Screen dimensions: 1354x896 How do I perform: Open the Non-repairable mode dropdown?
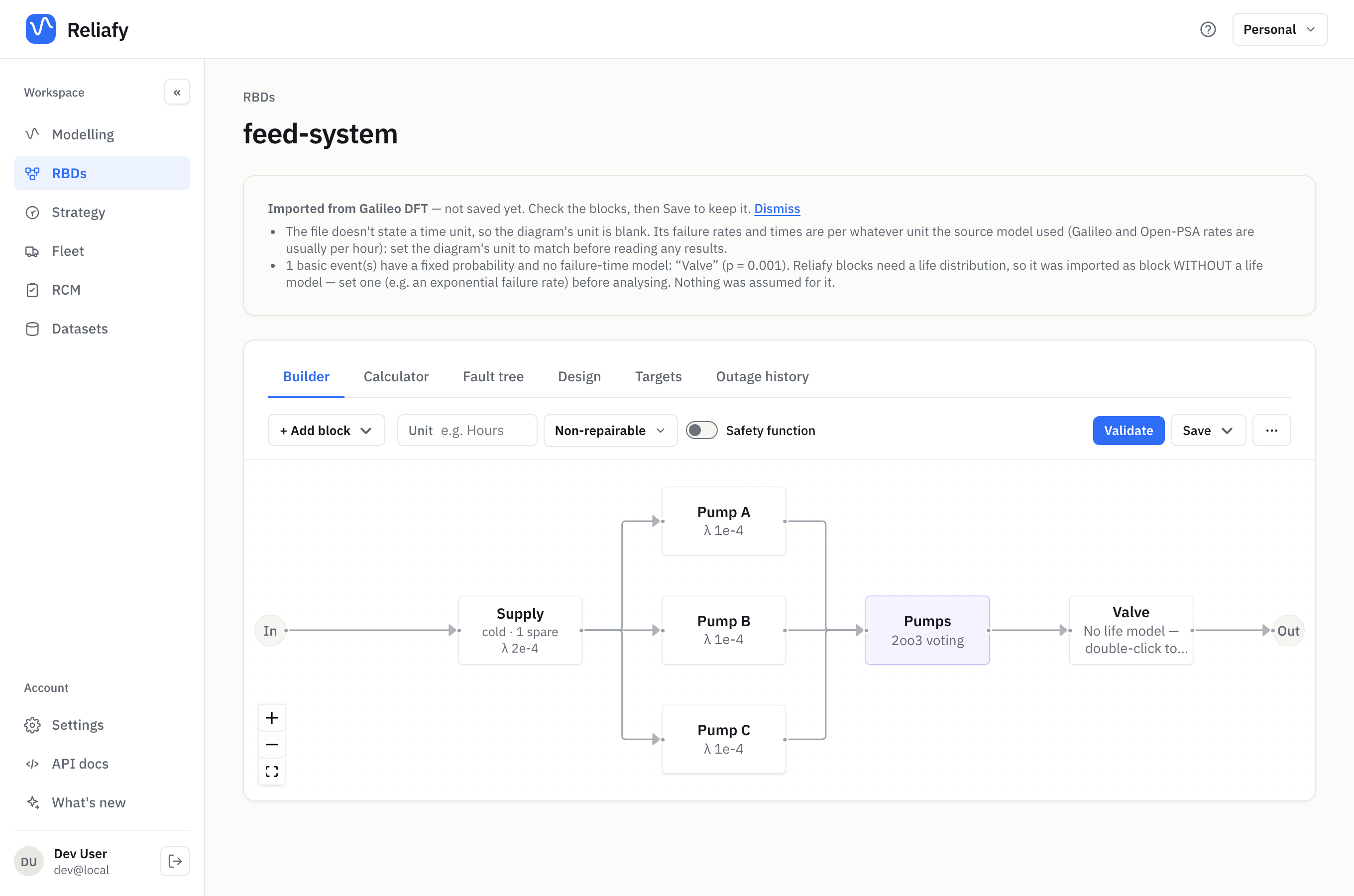click(x=610, y=430)
